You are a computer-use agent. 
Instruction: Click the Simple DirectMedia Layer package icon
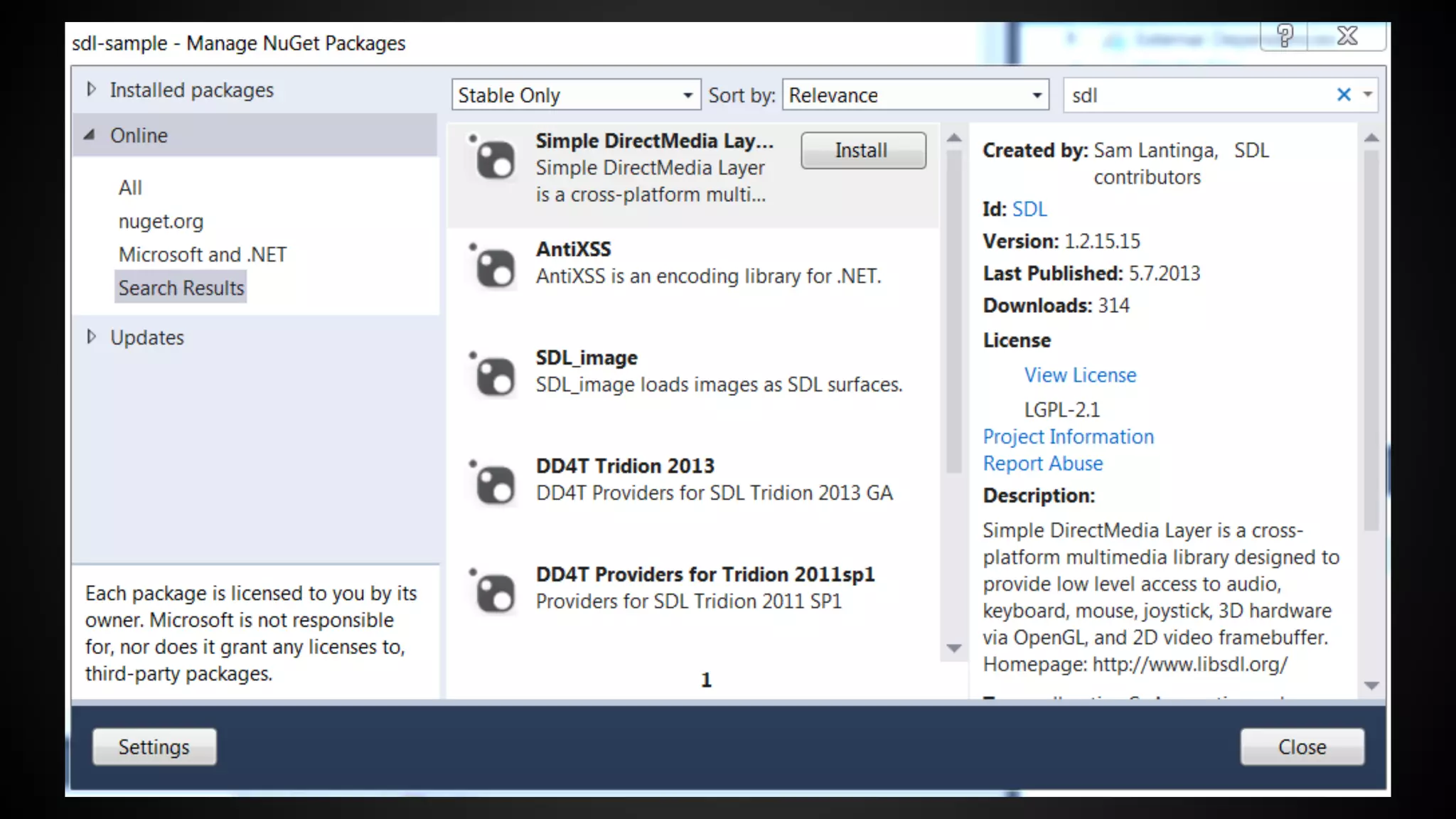(x=493, y=159)
